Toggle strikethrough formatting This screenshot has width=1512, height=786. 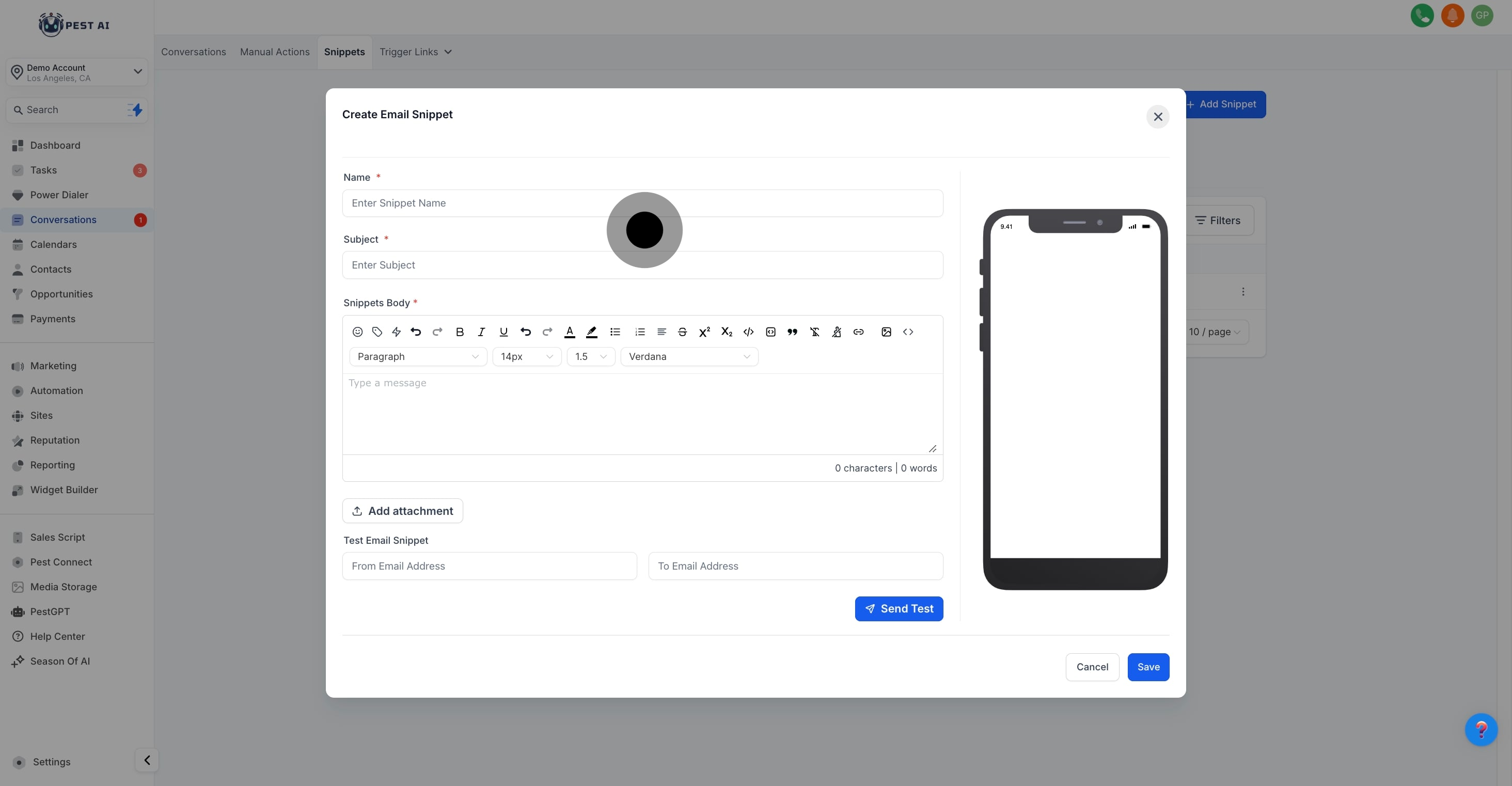[x=682, y=332]
